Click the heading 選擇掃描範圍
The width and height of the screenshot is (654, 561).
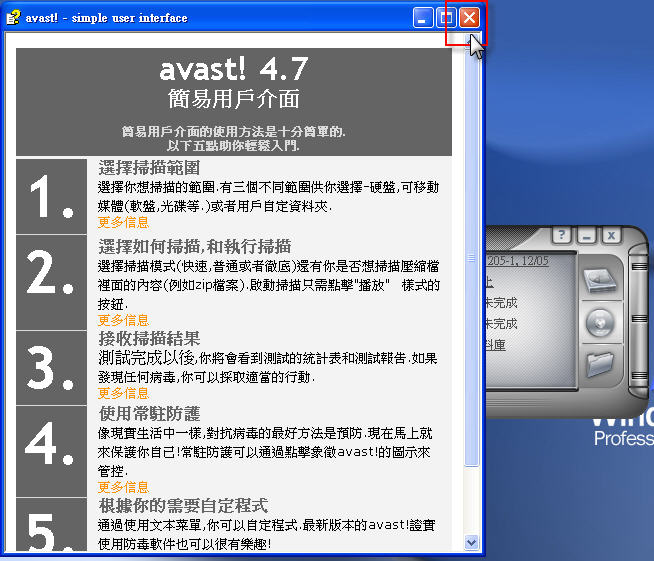click(149, 168)
